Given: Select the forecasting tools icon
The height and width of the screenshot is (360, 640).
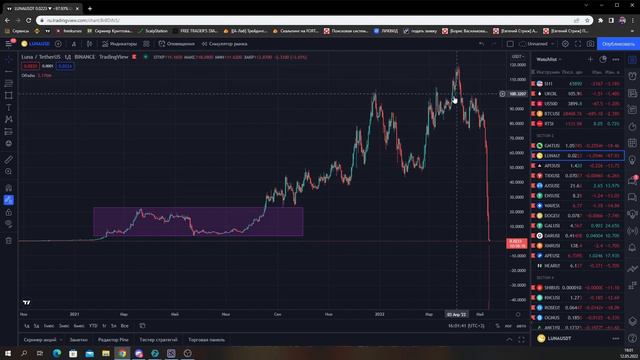Looking at the screenshot, I should pyautogui.click(x=9, y=131).
